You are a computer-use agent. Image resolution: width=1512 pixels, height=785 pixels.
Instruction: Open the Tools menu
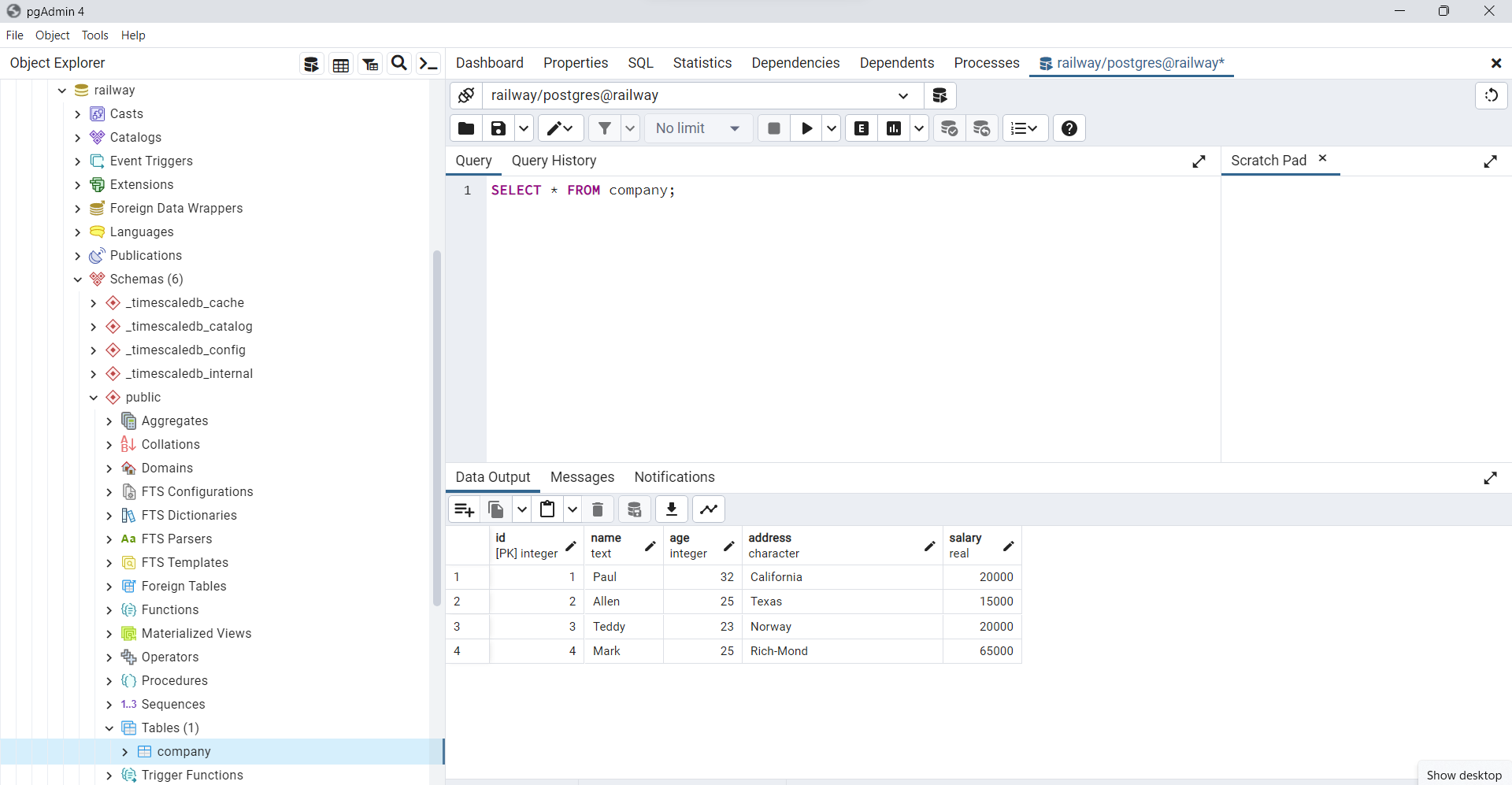94,35
